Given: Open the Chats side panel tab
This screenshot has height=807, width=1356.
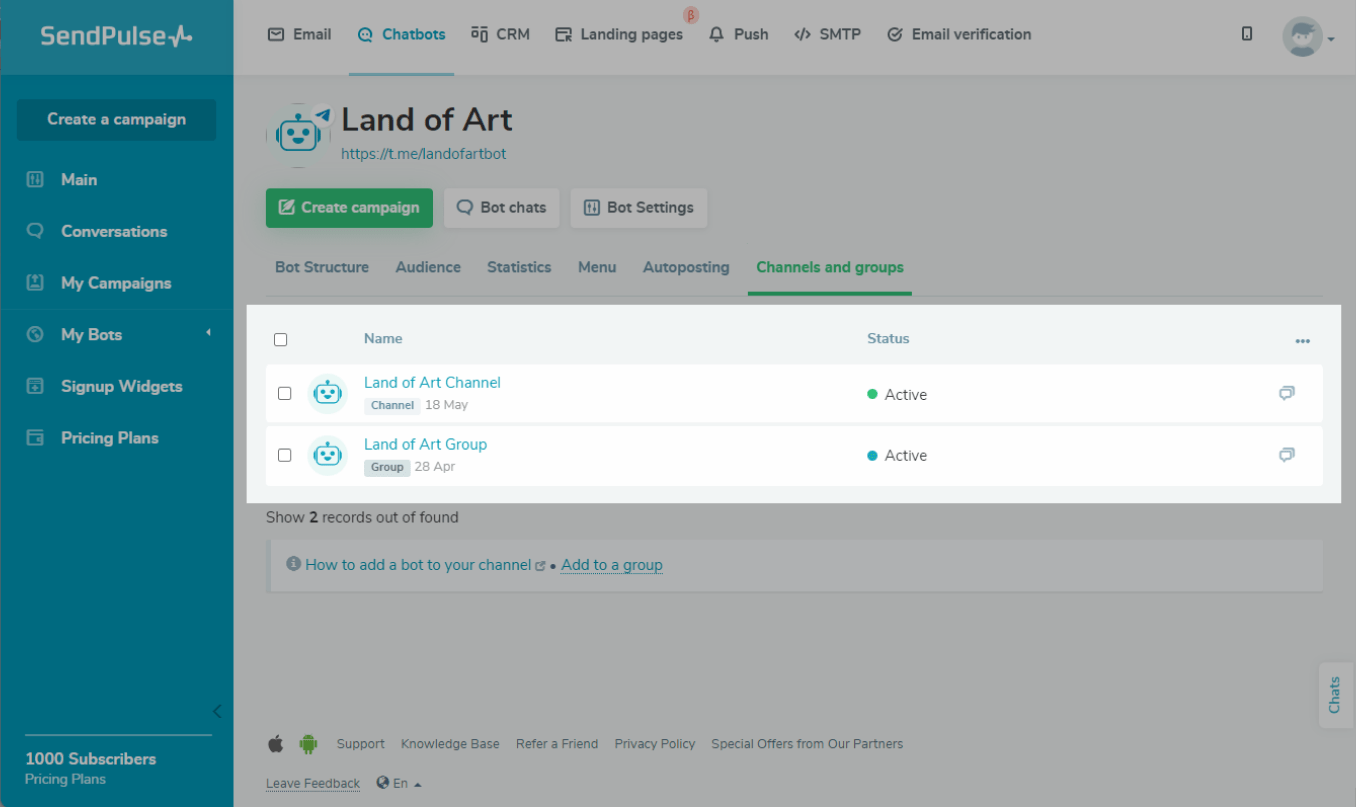Looking at the screenshot, I should 1334,694.
